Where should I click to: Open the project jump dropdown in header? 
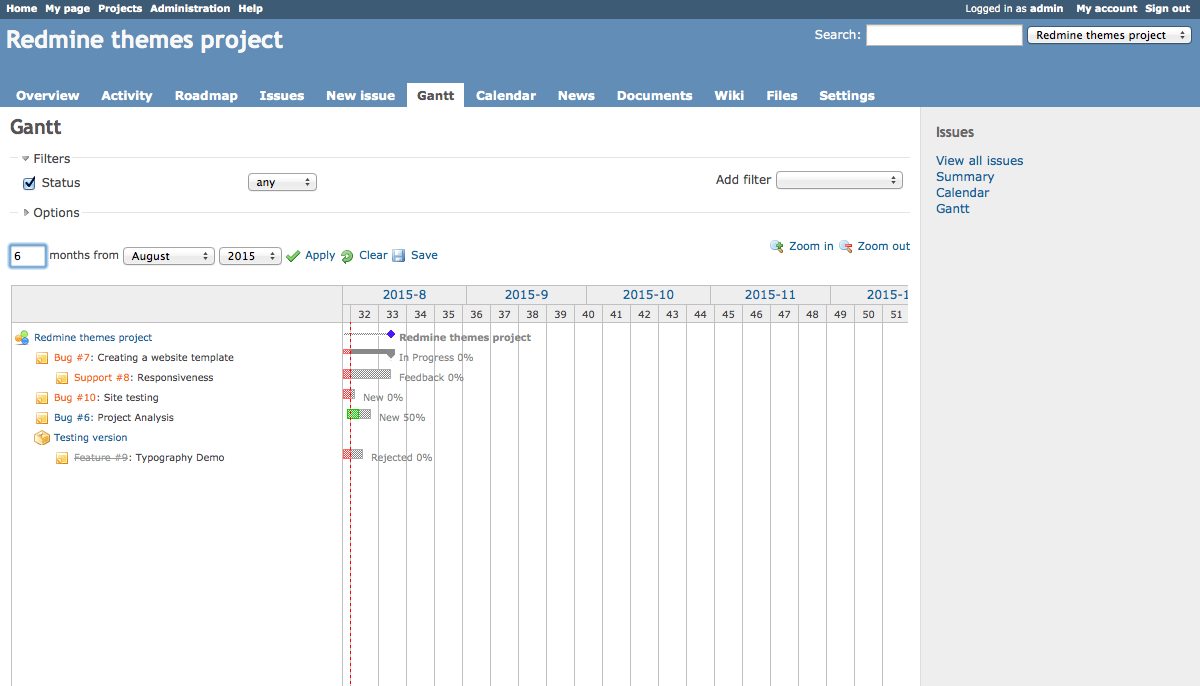1109,35
